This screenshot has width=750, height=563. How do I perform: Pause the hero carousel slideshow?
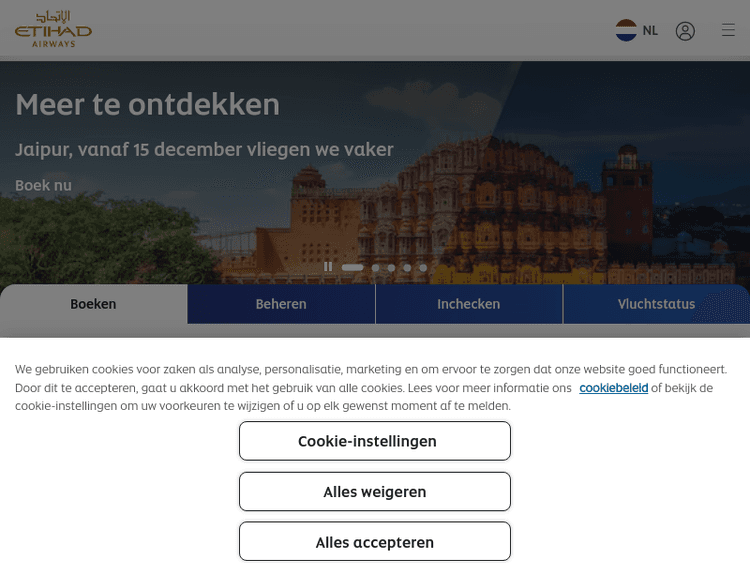(328, 267)
